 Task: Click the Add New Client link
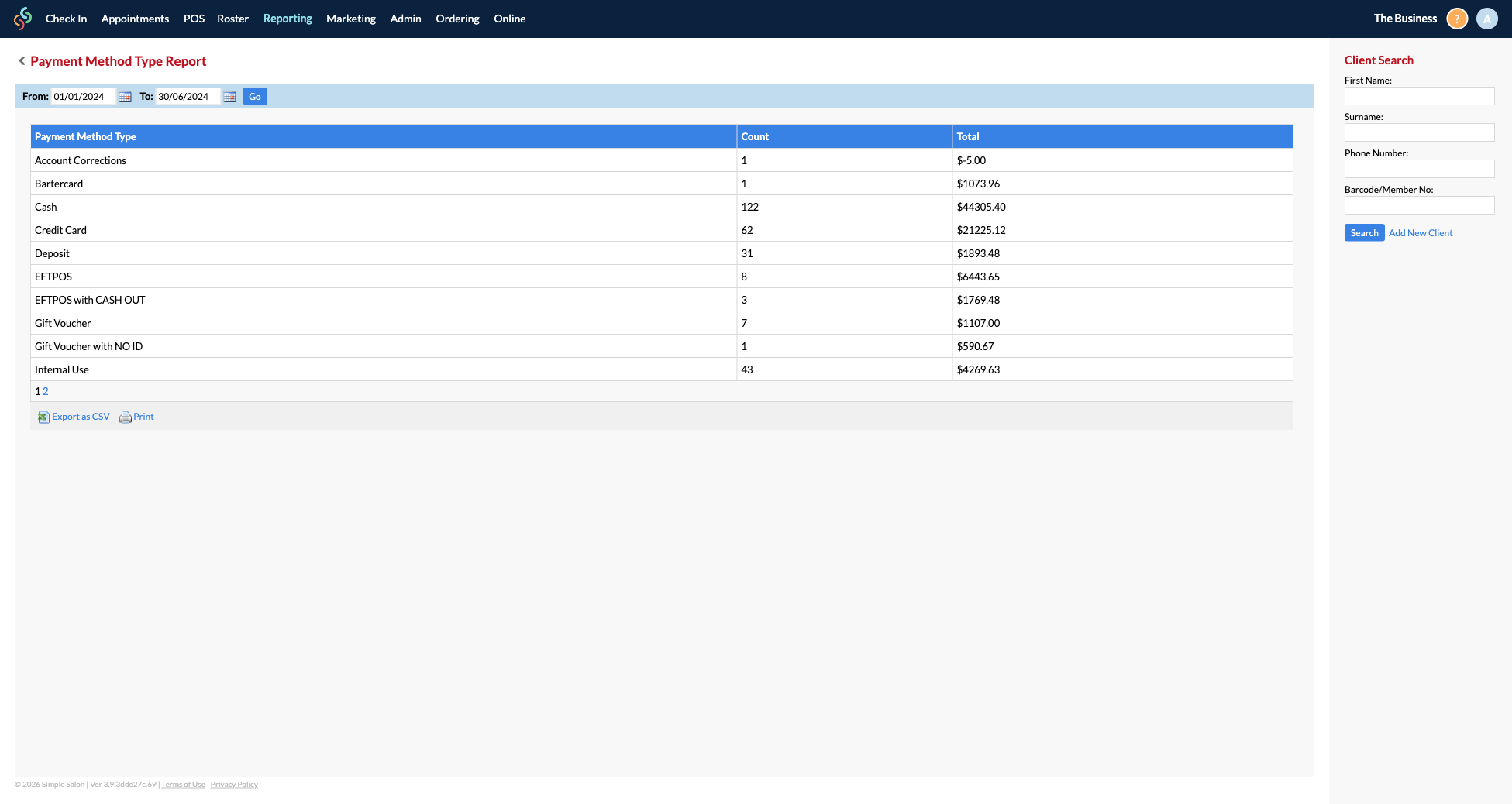pyautogui.click(x=1420, y=232)
